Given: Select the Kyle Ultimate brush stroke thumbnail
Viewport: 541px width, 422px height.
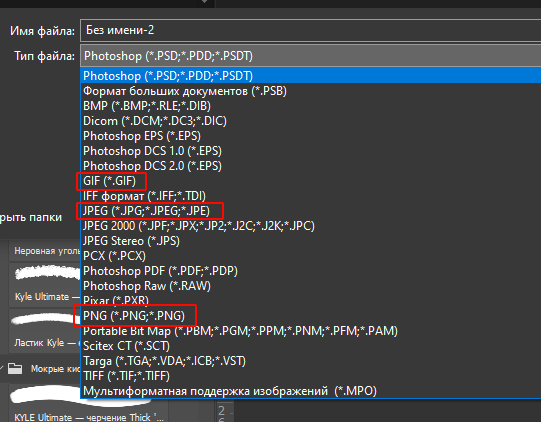Looking at the screenshot, I should click(47, 273).
